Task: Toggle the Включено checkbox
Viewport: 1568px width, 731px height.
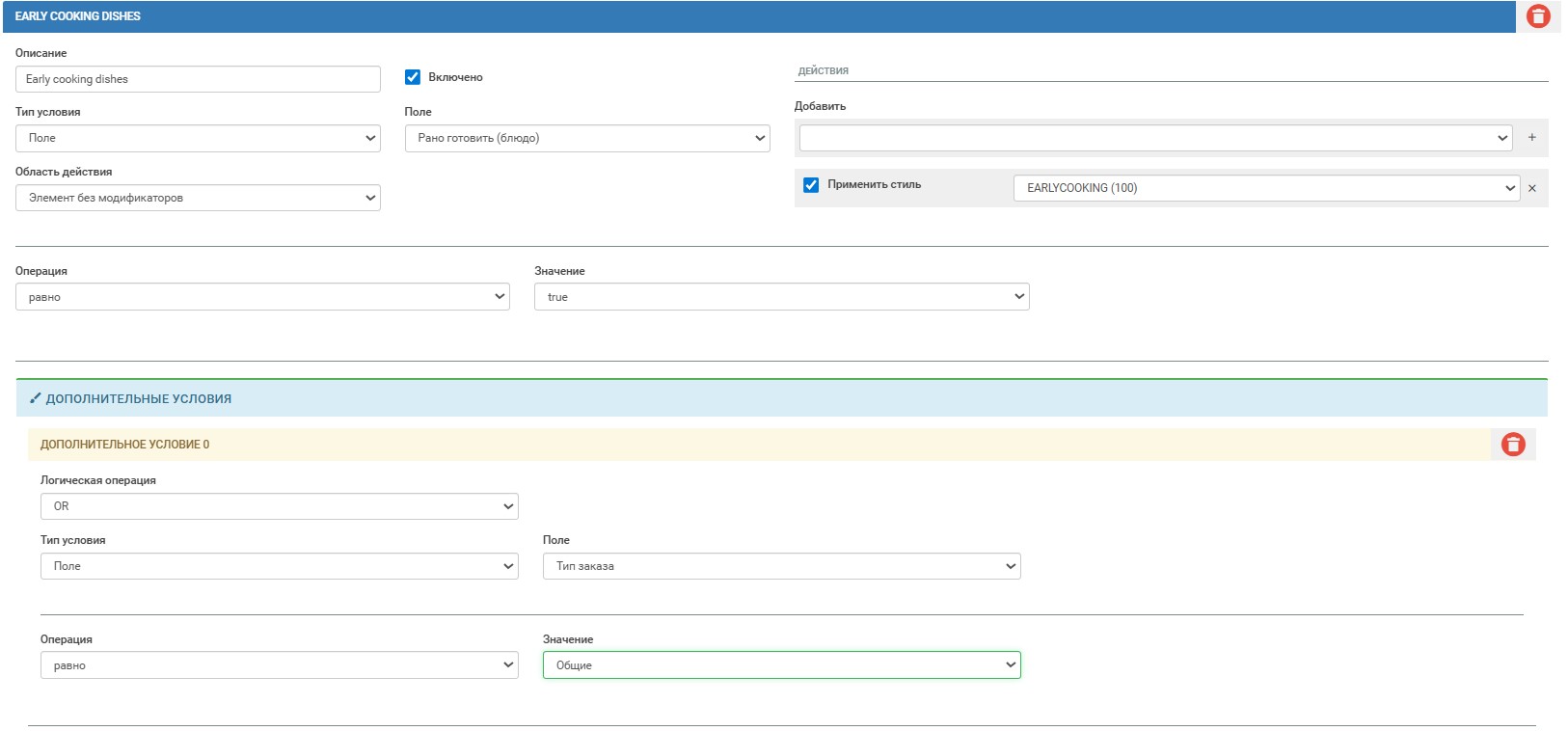Action: tap(413, 77)
